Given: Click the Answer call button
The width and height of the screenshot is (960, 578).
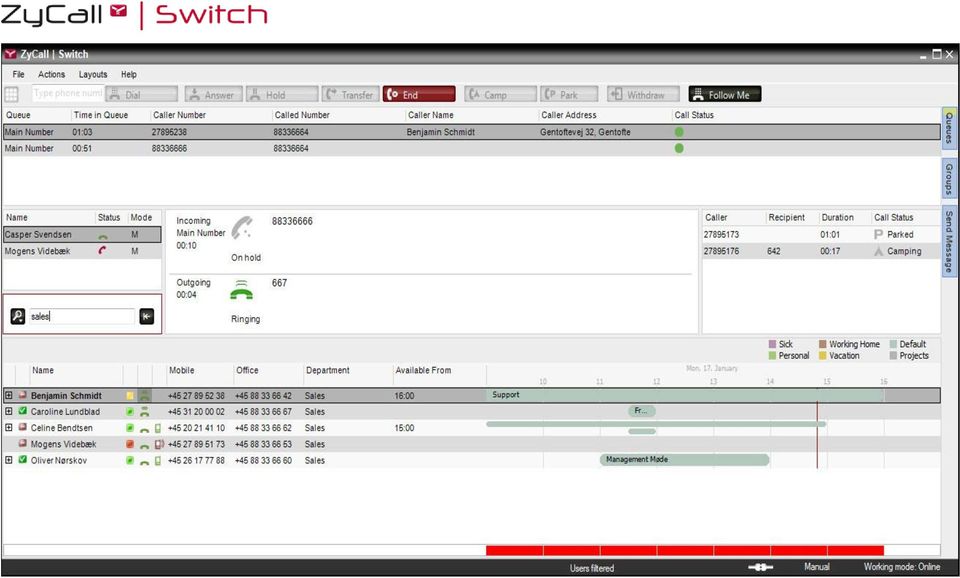Looking at the screenshot, I should (x=213, y=94).
